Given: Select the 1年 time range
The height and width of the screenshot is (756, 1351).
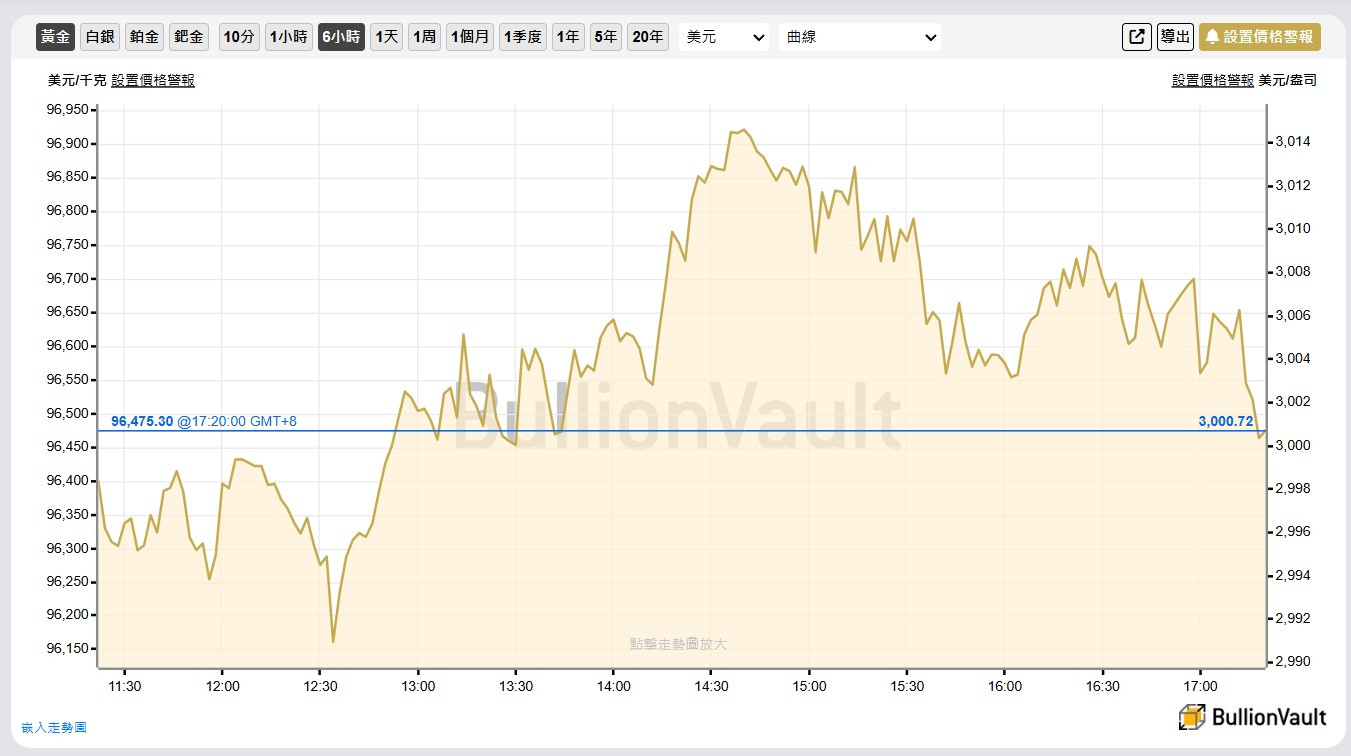Looking at the screenshot, I should click(x=567, y=37).
